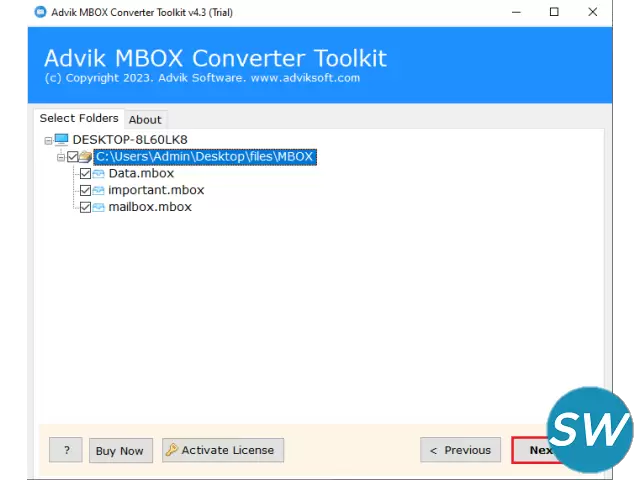Deselect the MBOX folder checkbox
The width and height of the screenshot is (640, 480).
click(72, 157)
